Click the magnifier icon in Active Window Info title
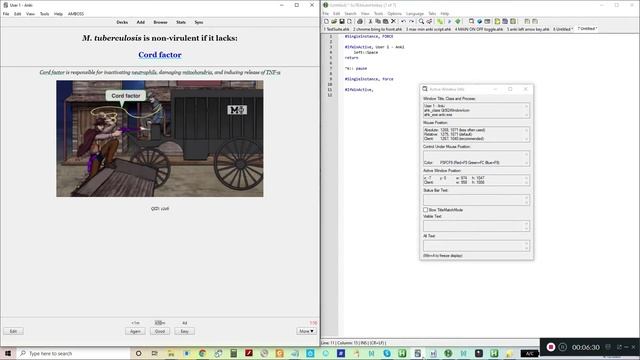The height and width of the screenshot is (360, 640). coord(425,89)
